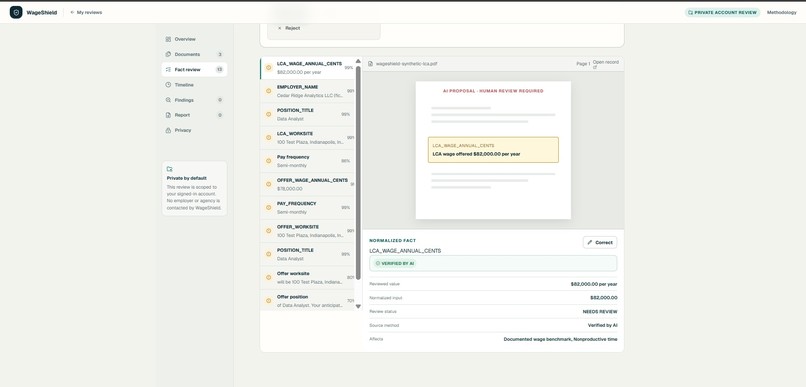Click the document page preview heading 'AI PROPOSAL - HUMAN REVIEW REQUIRED'
This screenshot has width=806, height=387.
coord(493,91)
